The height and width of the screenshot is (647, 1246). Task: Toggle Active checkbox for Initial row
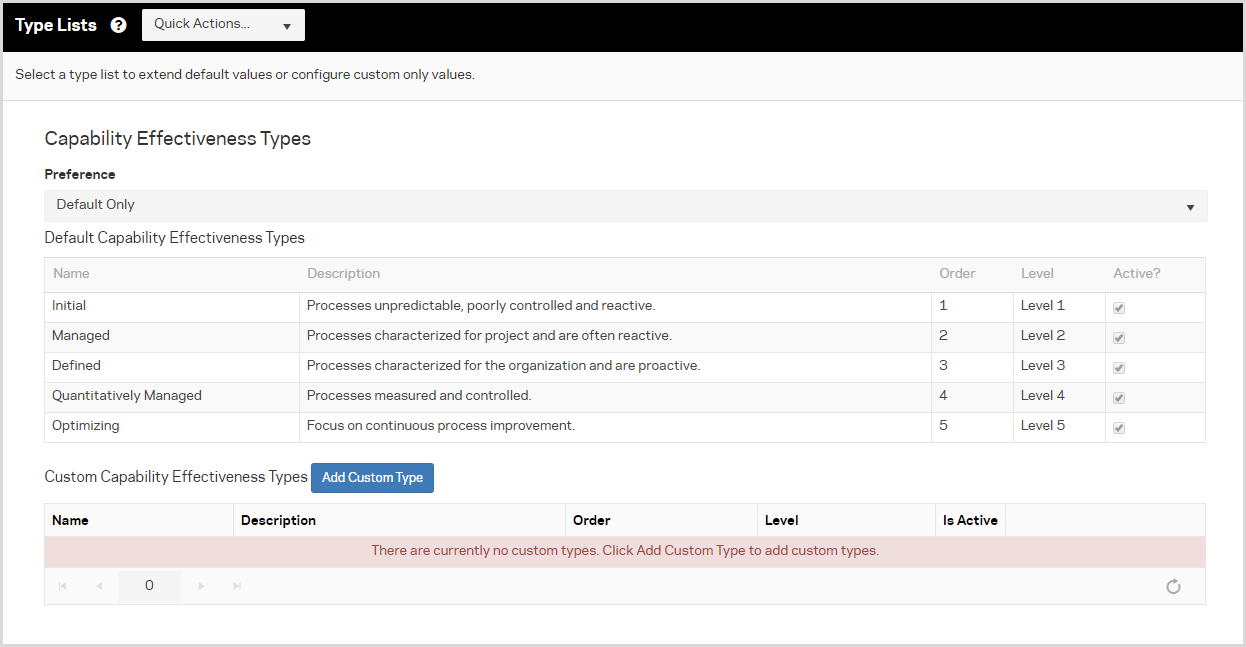1119,308
